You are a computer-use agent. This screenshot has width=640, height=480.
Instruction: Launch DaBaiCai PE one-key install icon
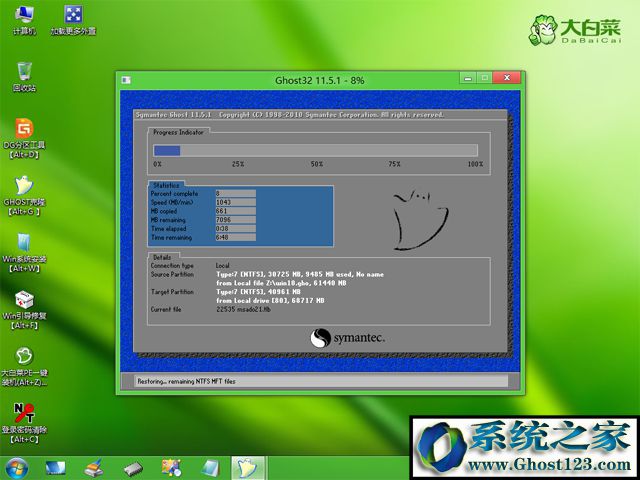click(24, 367)
